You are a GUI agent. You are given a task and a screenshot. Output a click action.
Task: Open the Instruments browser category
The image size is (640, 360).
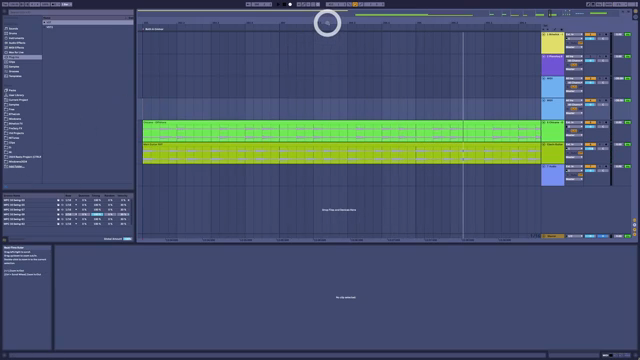(x=16, y=38)
